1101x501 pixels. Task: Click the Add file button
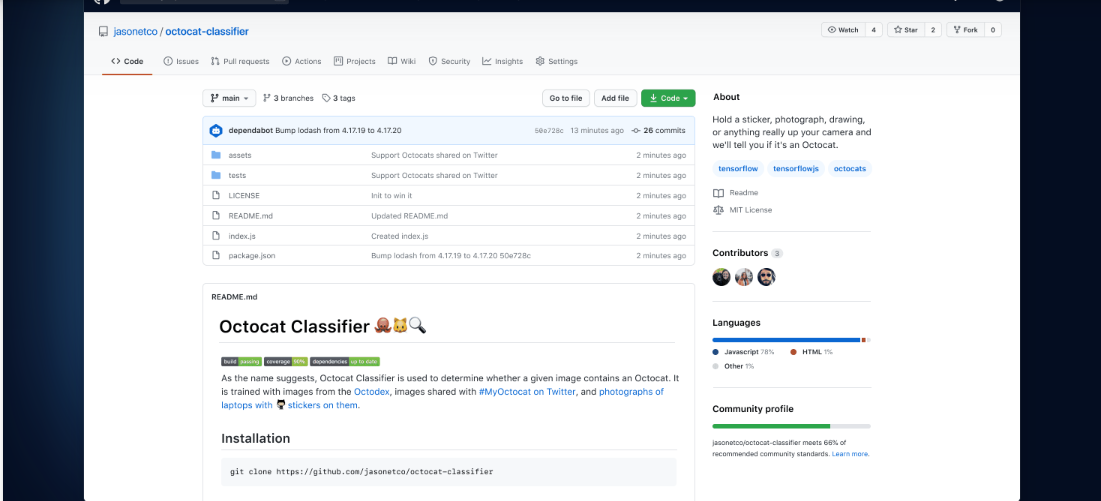tap(616, 98)
